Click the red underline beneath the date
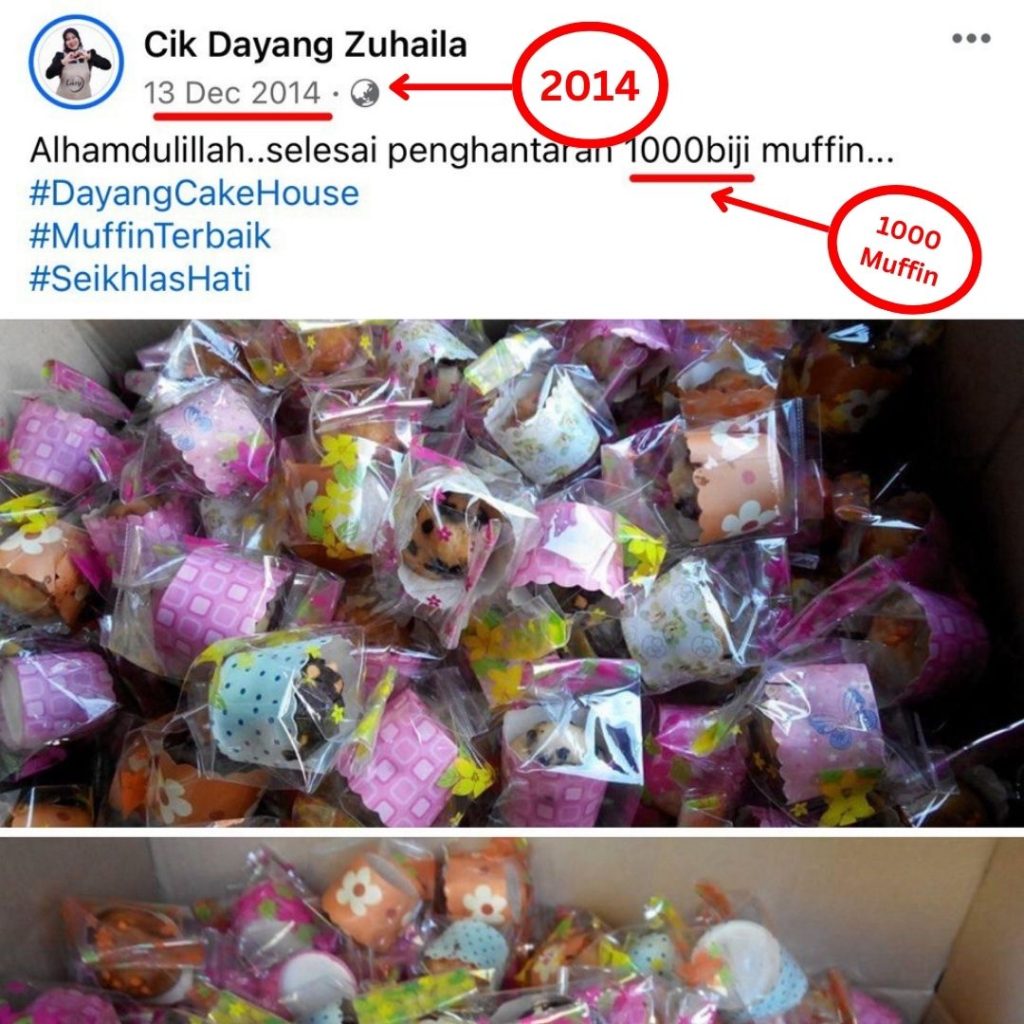This screenshot has width=1024, height=1024. click(242, 116)
